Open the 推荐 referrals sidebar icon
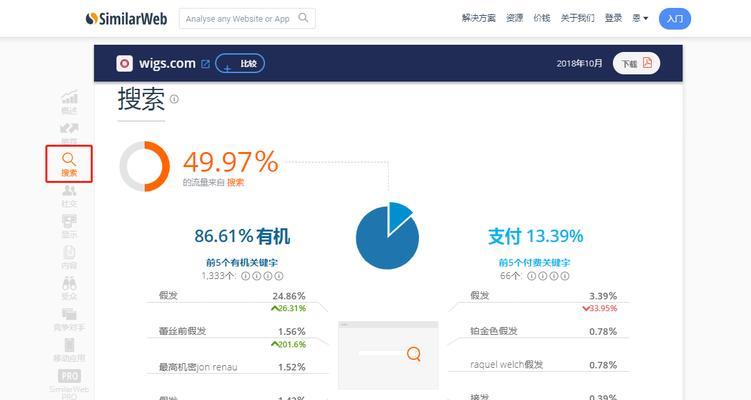Screen dimensions: 751x400 pyautogui.click(x=69, y=134)
